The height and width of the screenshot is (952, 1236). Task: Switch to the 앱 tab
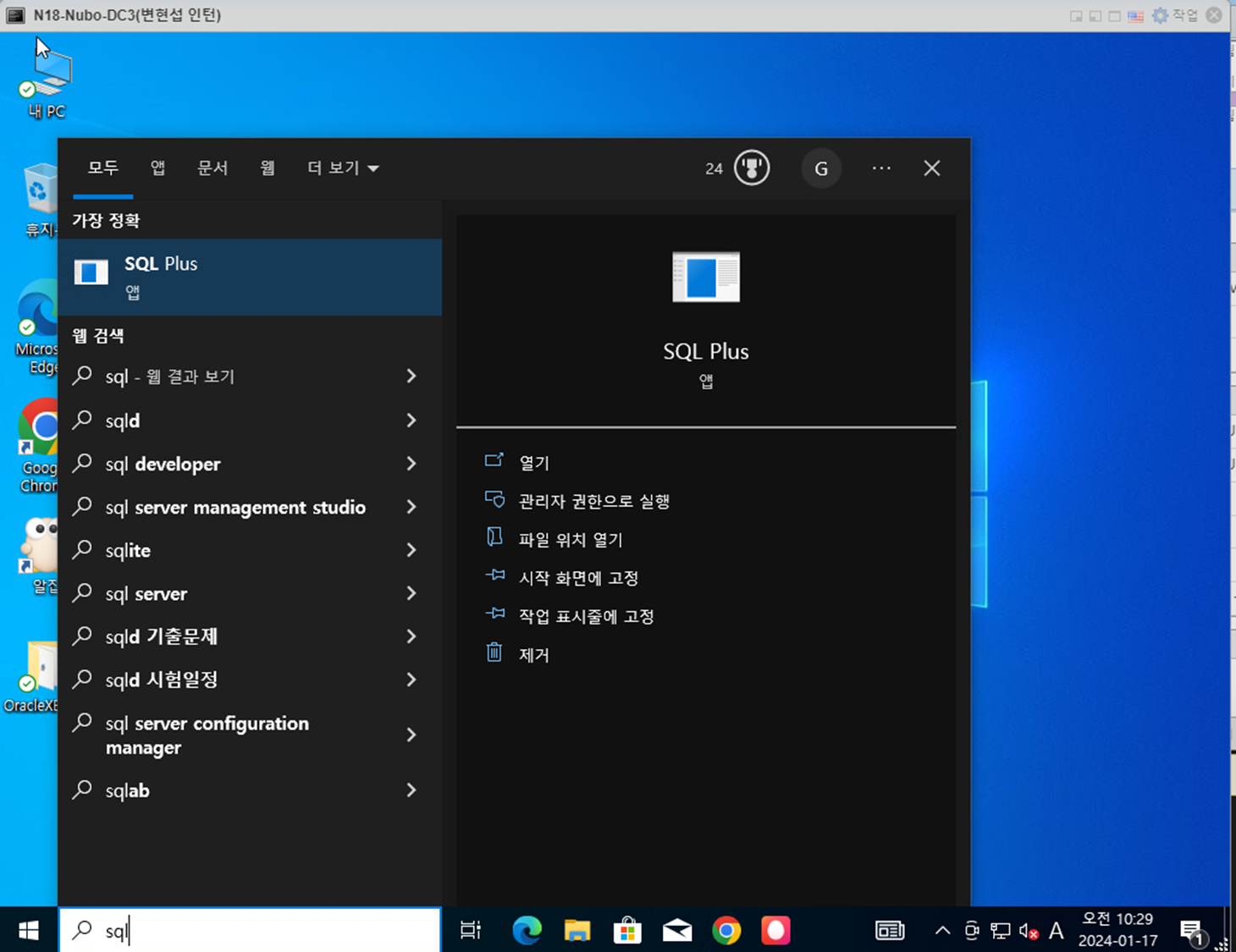157,168
